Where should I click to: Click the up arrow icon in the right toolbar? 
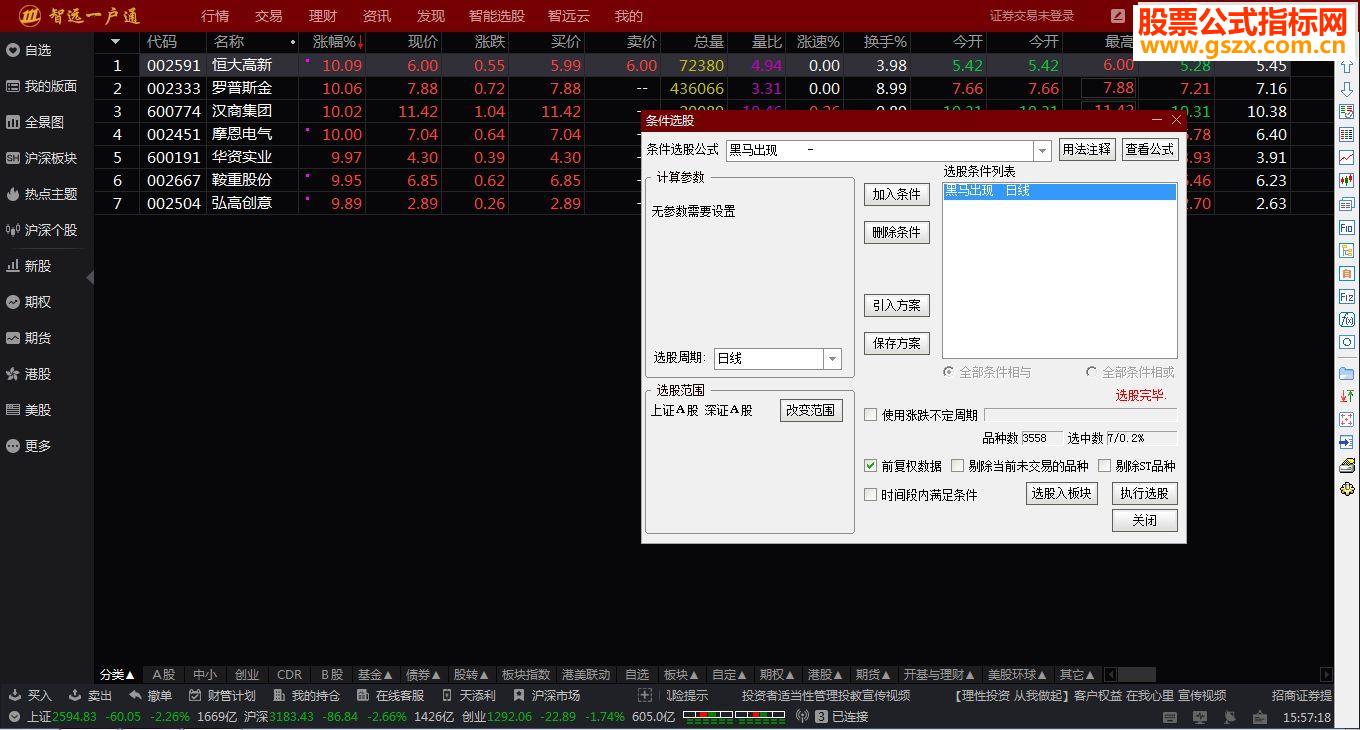click(1347, 68)
